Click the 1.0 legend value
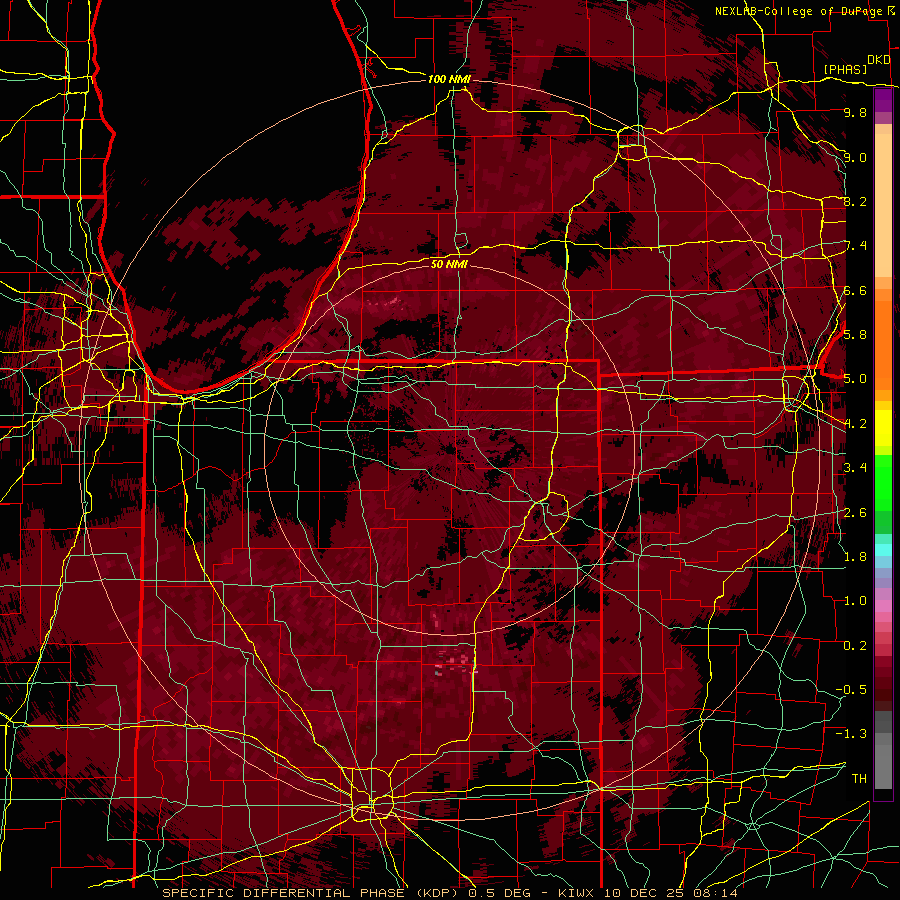Image resolution: width=900 pixels, height=900 pixels. pyautogui.click(x=855, y=601)
